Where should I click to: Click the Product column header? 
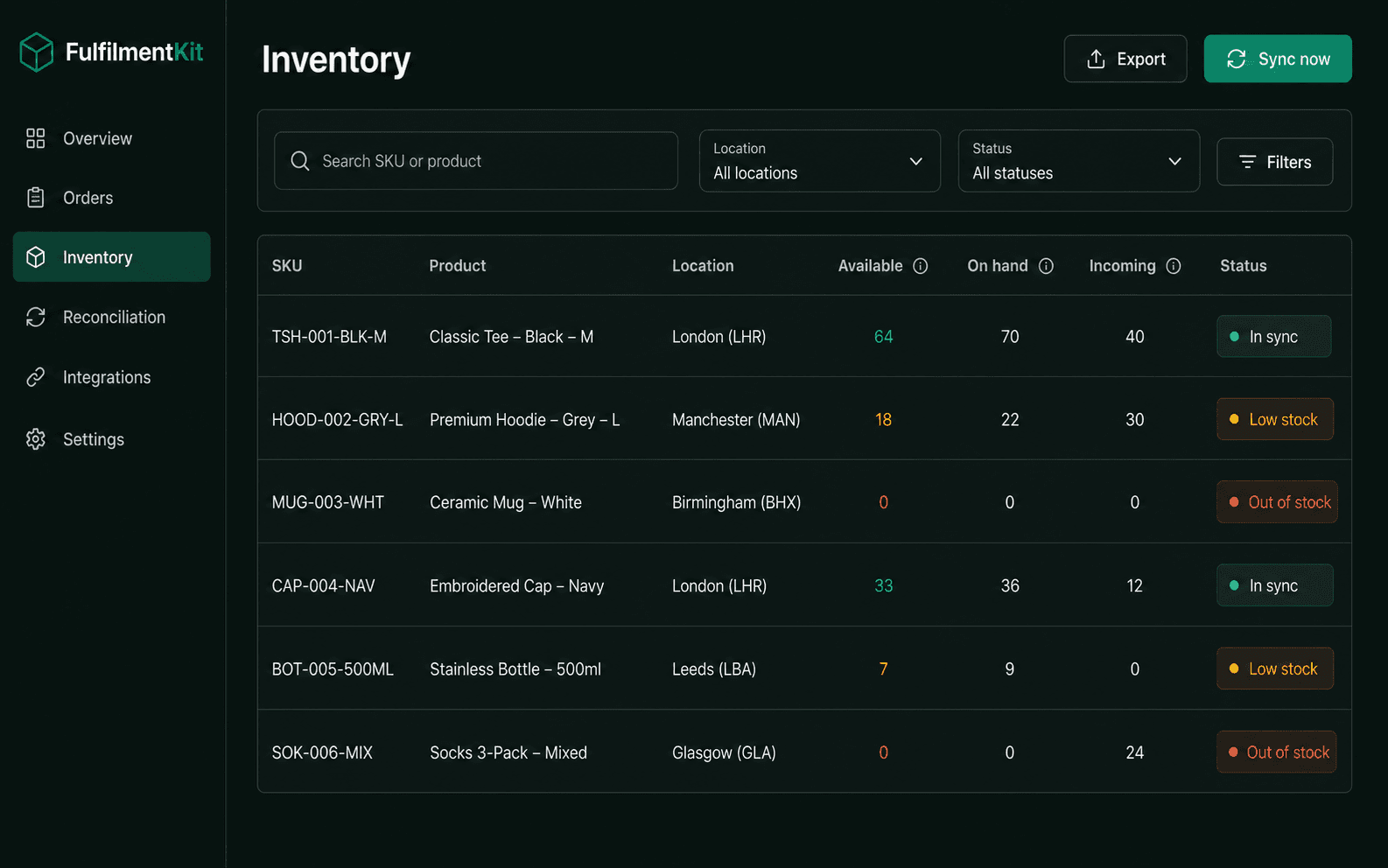point(458,266)
